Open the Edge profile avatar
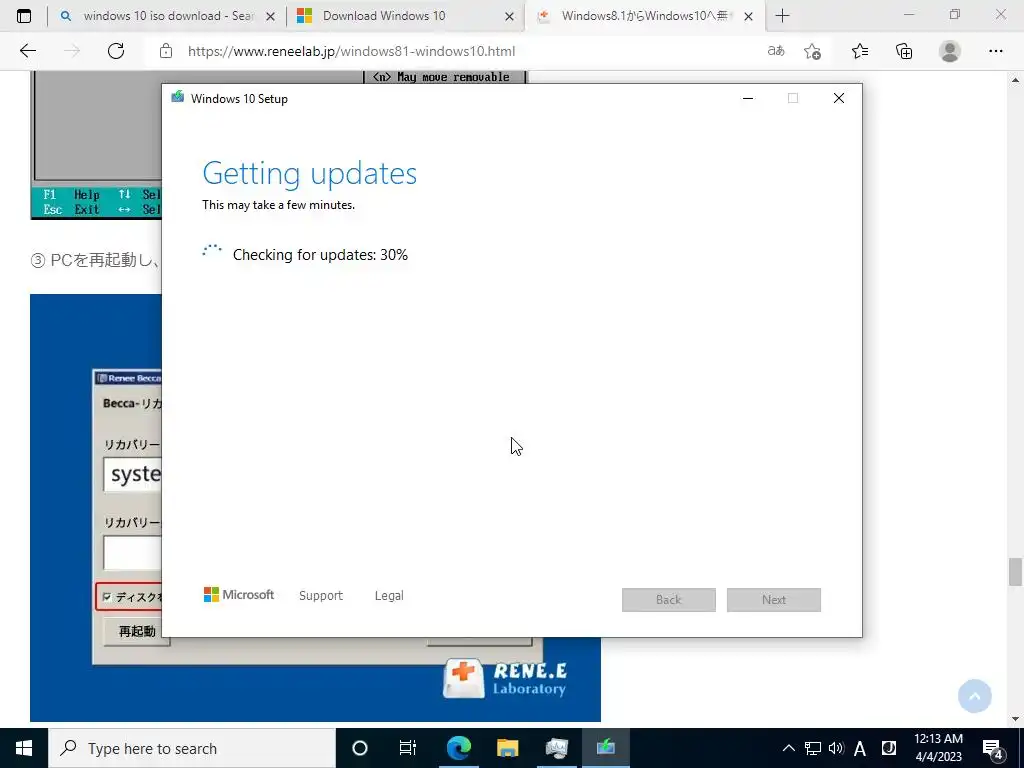 [x=950, y=51]
